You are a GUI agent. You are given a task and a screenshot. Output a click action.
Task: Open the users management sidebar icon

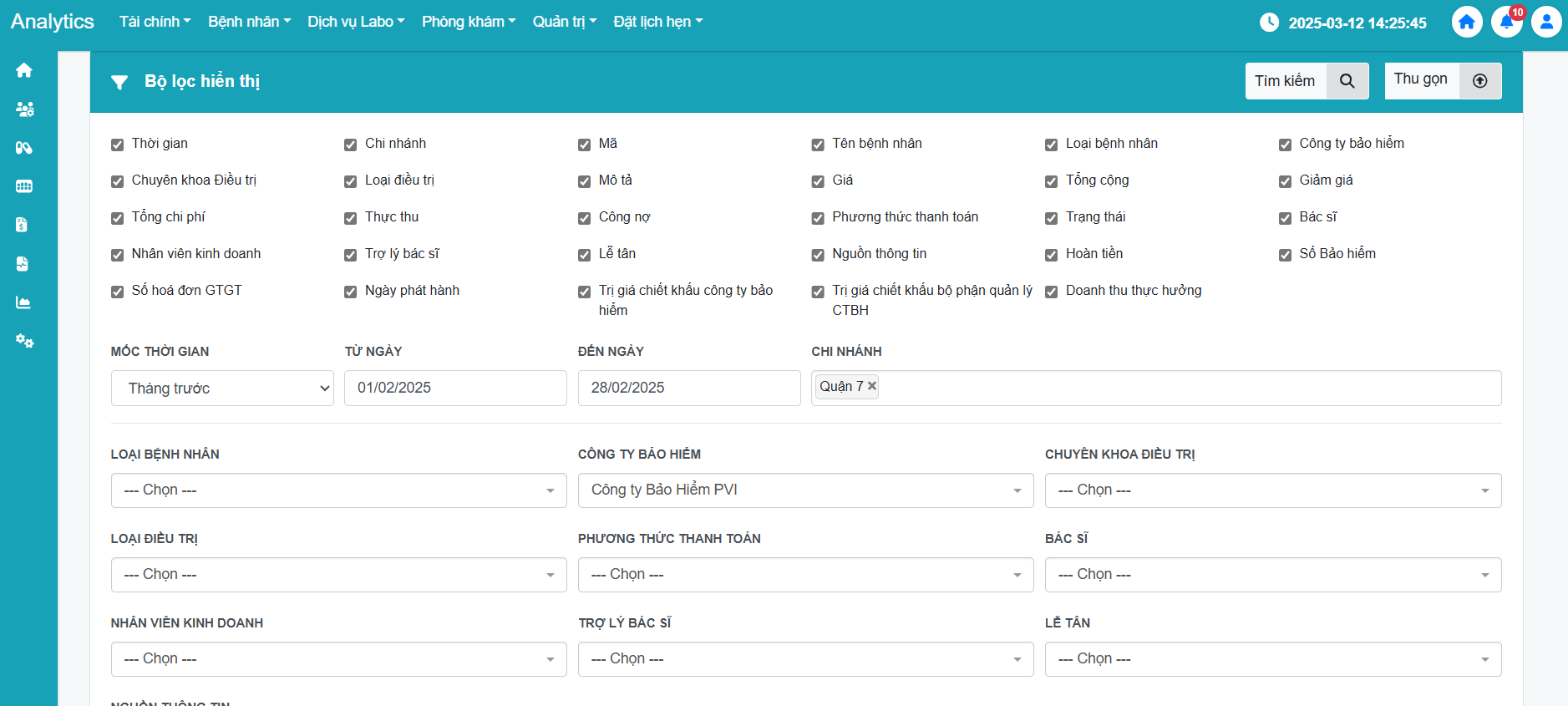pos(24,109)
